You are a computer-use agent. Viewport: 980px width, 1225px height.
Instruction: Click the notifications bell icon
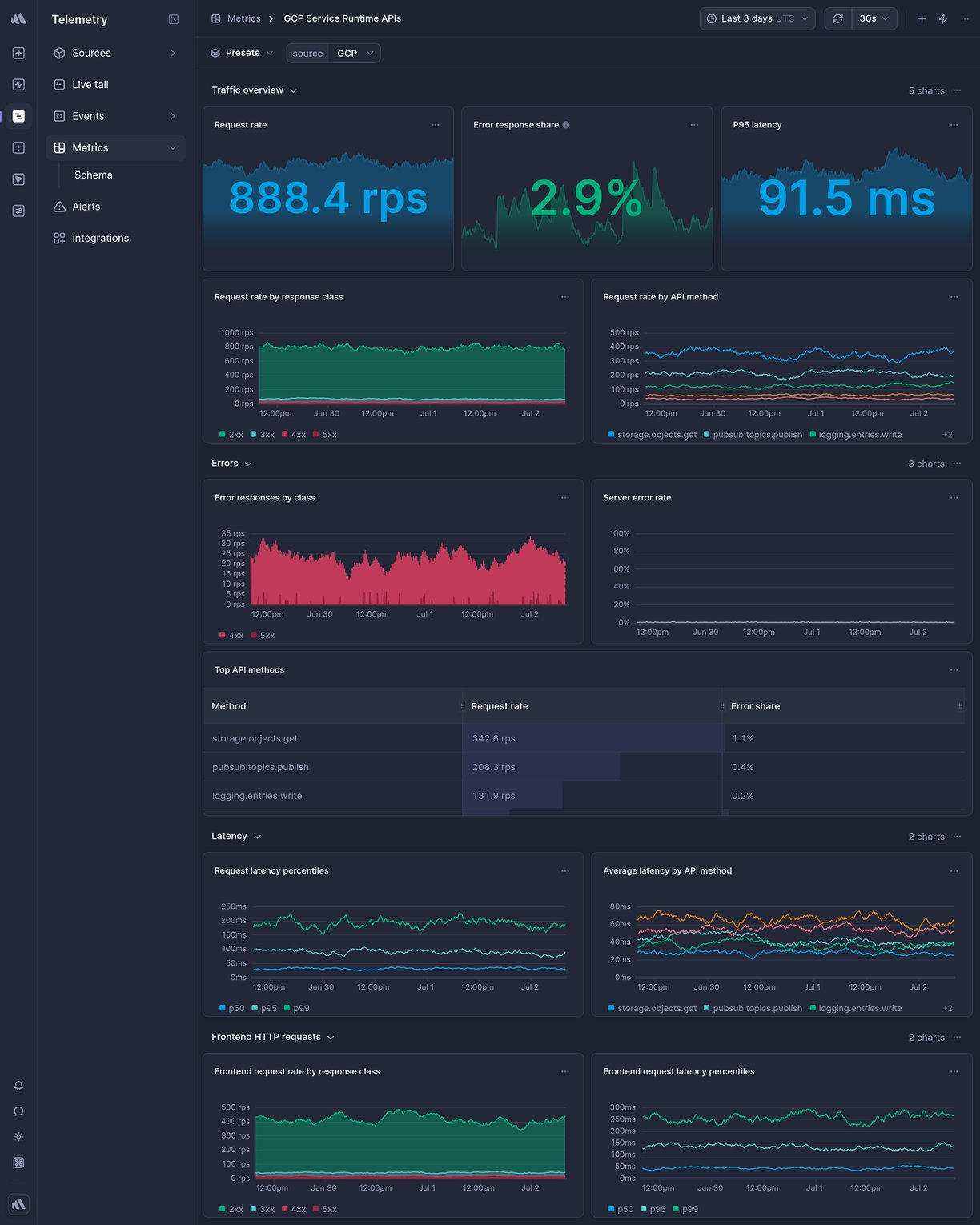tap(18, 1086)
